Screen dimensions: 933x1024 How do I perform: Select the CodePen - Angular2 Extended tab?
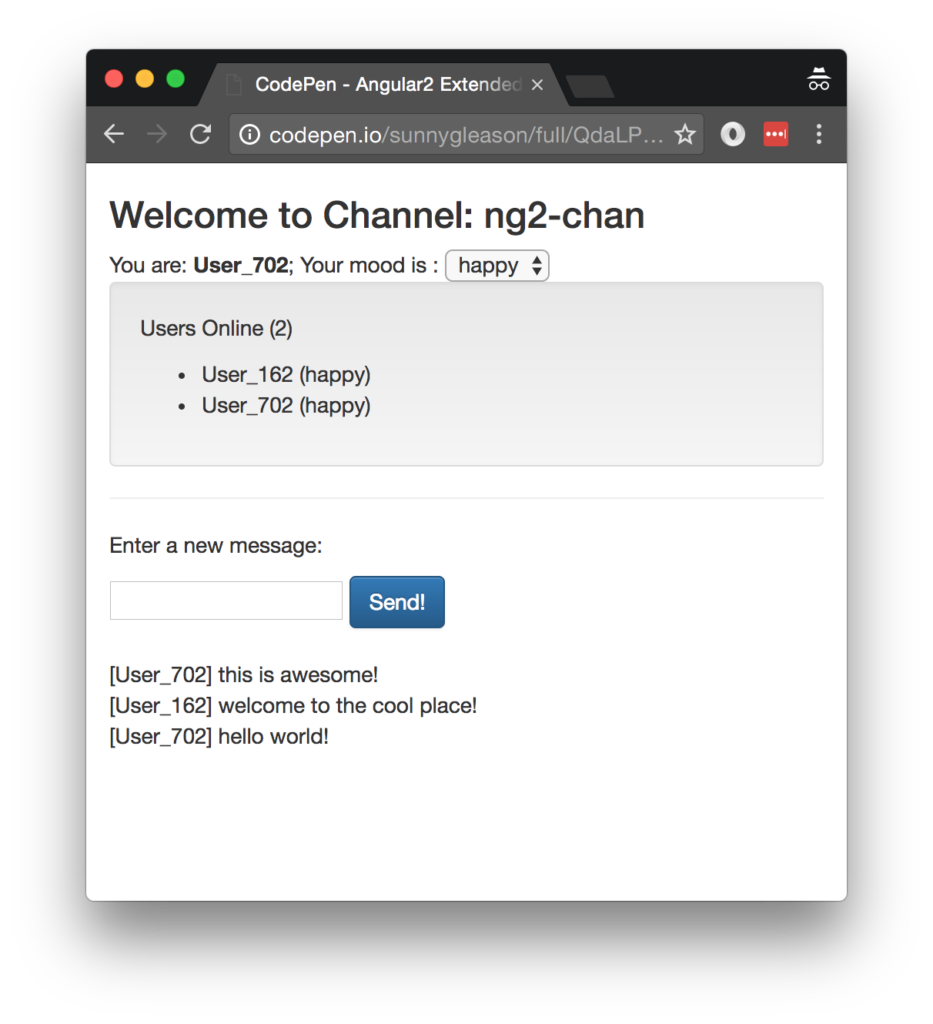pyautogui.click(x=380, y=85)
